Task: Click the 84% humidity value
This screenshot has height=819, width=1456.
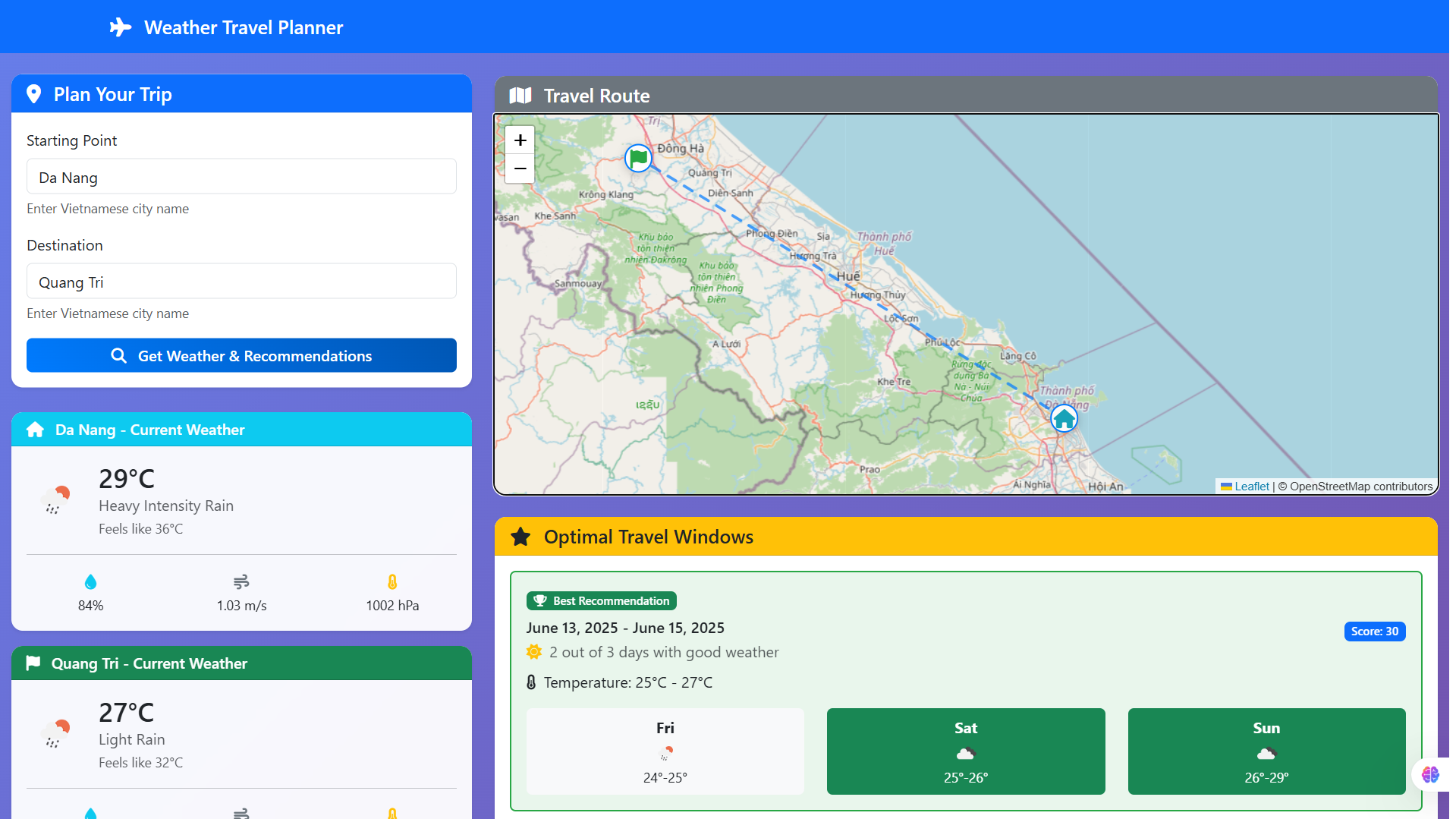Action: click(90, 606)
